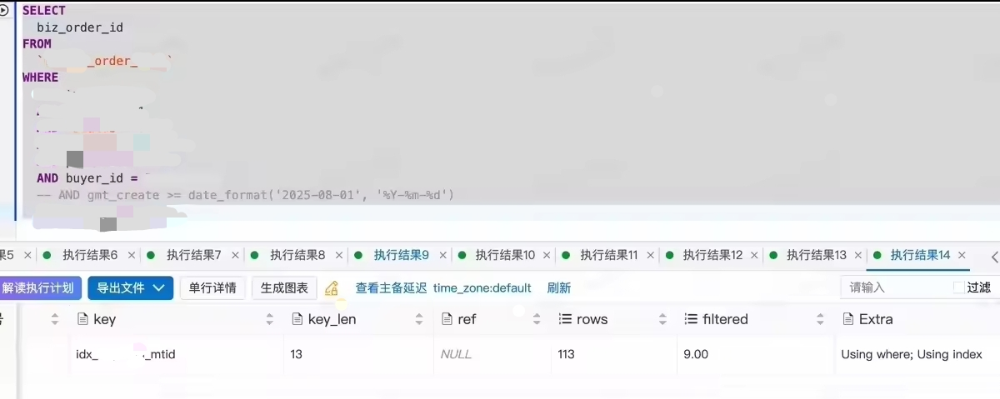Switch to the 执行结果11 tab
Image resolution: width=1000 pixels, height=399 pixels.
tap(609, 256)
